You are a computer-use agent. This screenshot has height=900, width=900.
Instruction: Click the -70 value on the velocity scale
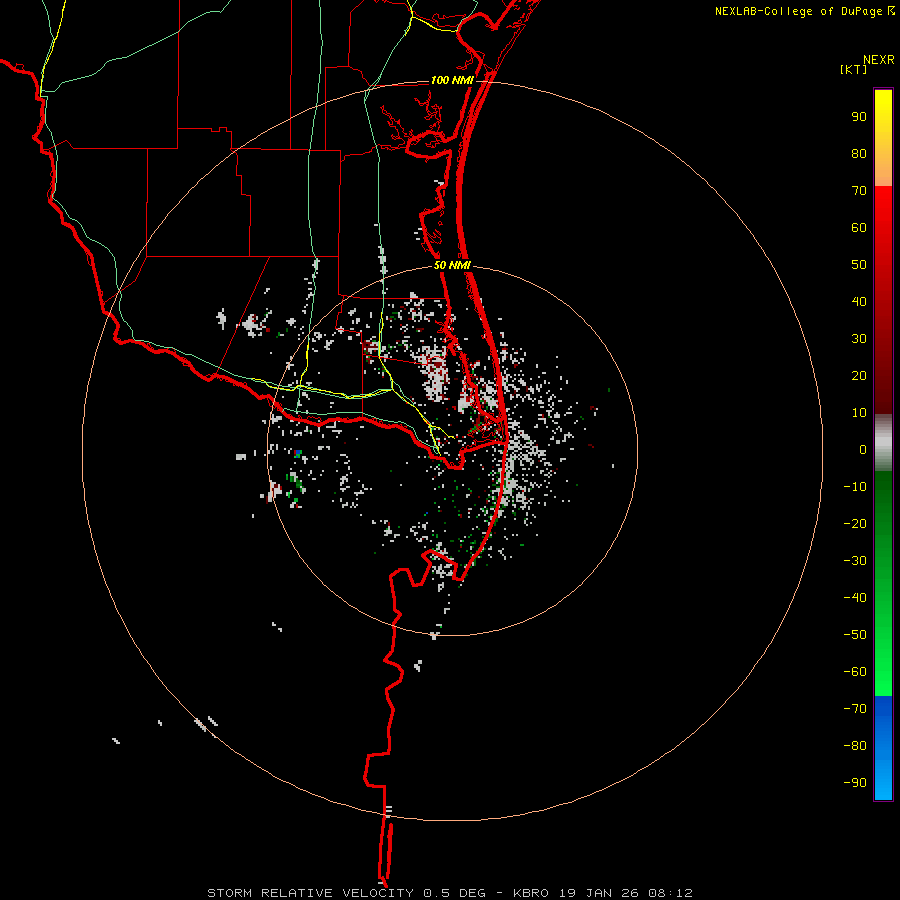click(x=855, y=709)
